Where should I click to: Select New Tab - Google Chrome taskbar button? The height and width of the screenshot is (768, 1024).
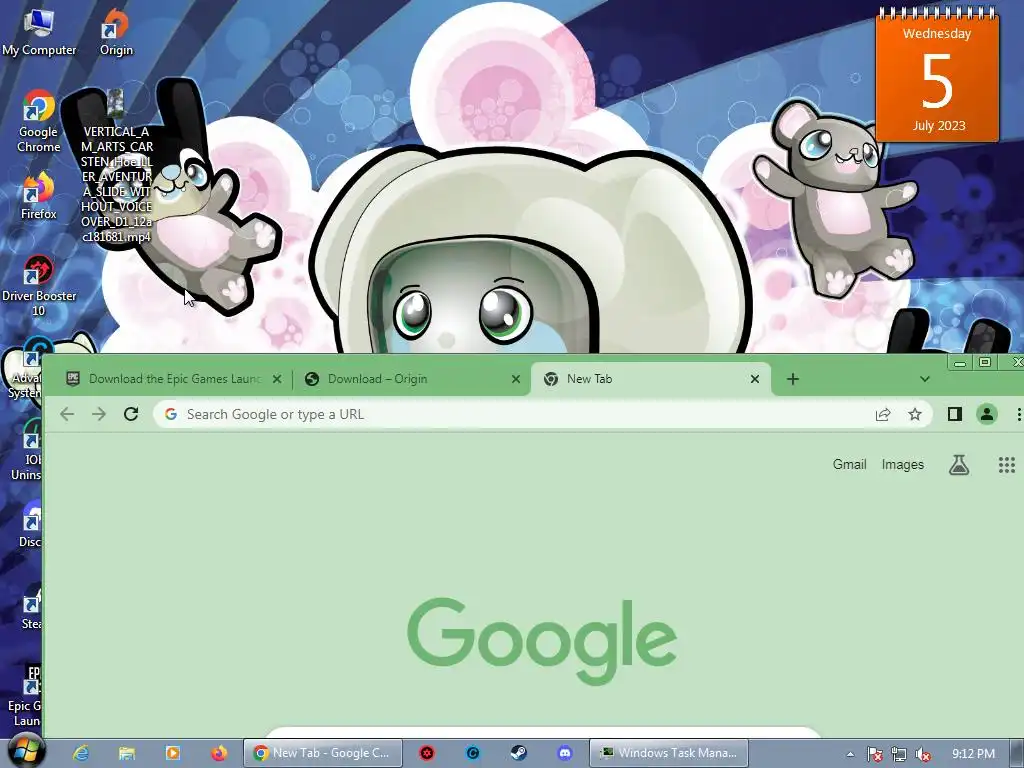point(323,753)
